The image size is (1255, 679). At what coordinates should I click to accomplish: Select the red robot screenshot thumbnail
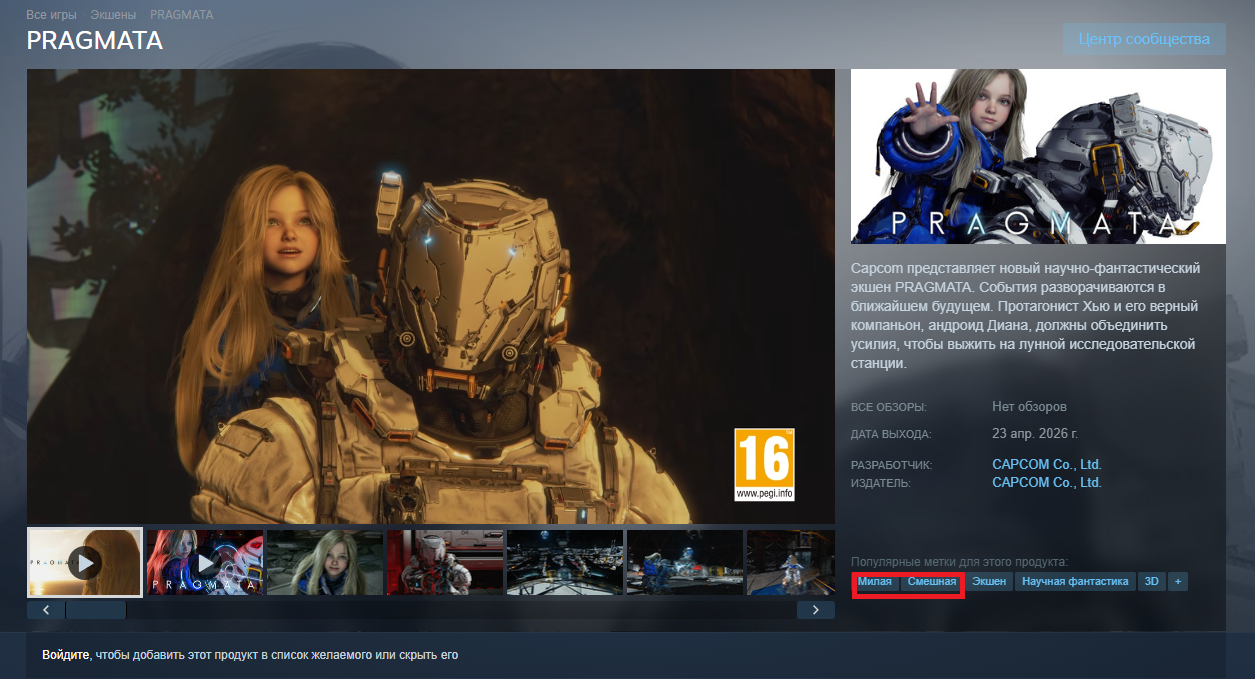tap(445, 563)
